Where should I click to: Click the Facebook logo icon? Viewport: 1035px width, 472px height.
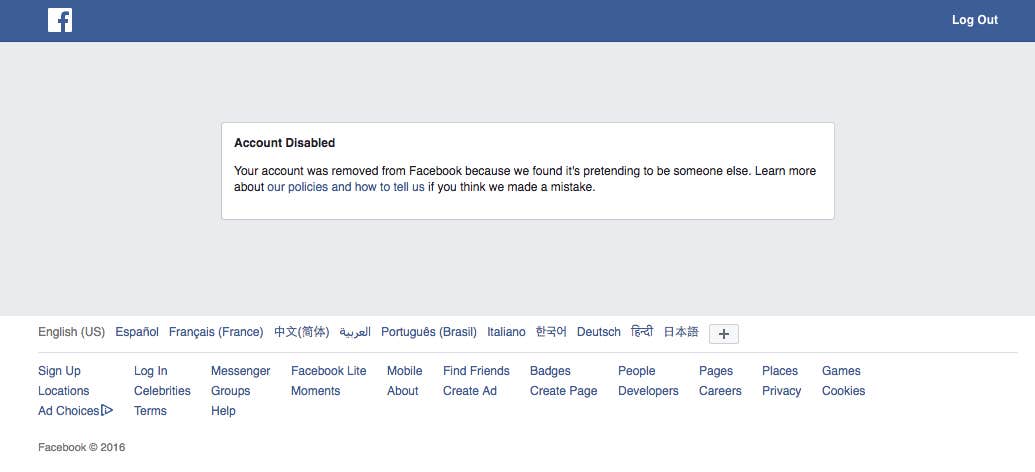60,20
